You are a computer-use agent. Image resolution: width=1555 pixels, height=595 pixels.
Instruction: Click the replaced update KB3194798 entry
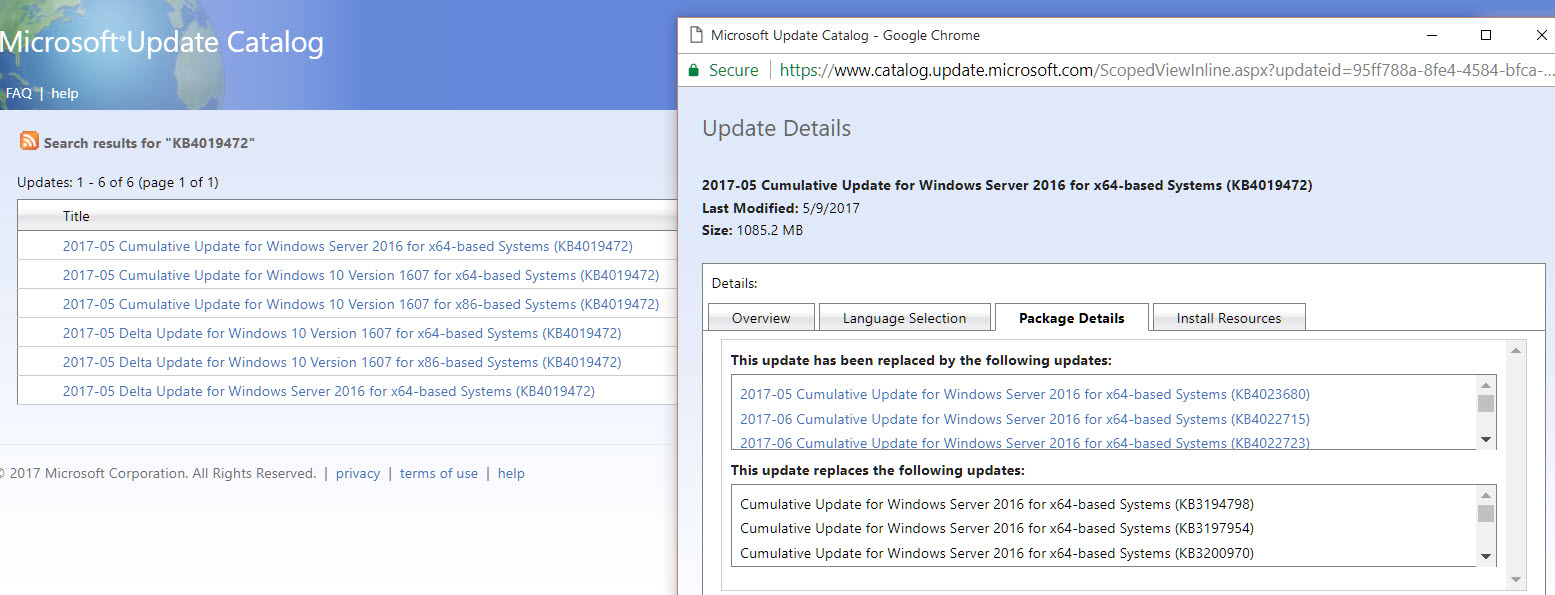coord(997,504)
